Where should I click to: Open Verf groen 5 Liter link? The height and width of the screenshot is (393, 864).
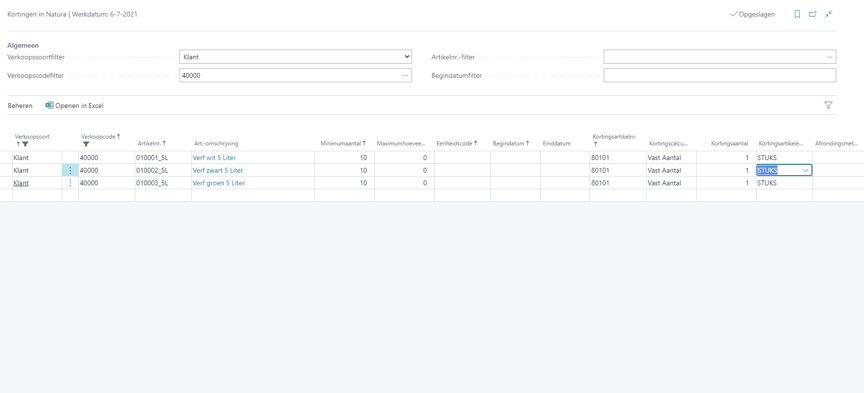coord(219,183)
